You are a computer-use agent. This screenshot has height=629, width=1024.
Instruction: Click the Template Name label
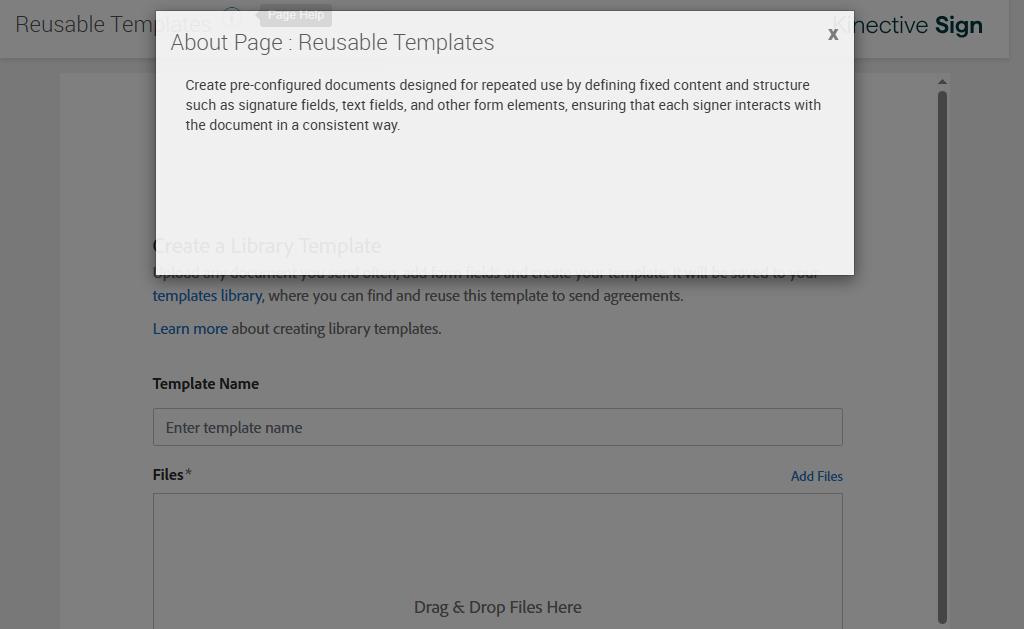point(205,384)
